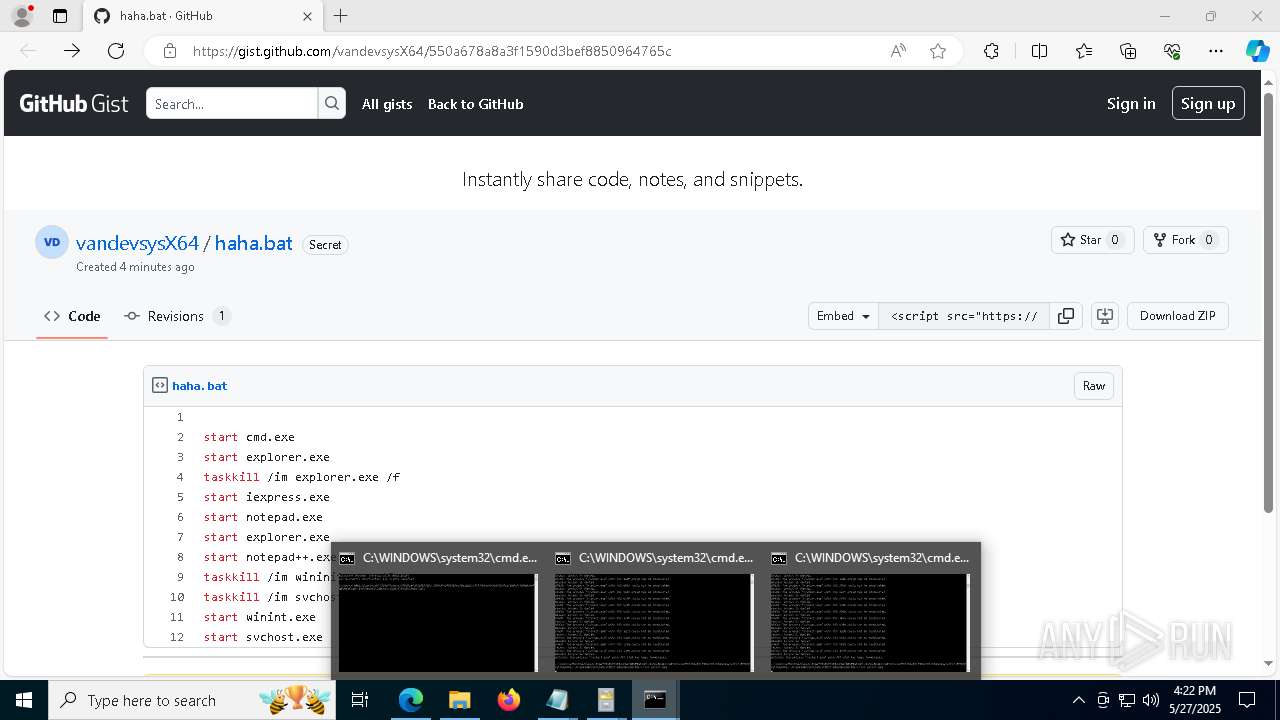Image resolution: width=1280 pixels, height=720 pixels.
Task: Activate Read aloud icon
Action: click(898, 51)
